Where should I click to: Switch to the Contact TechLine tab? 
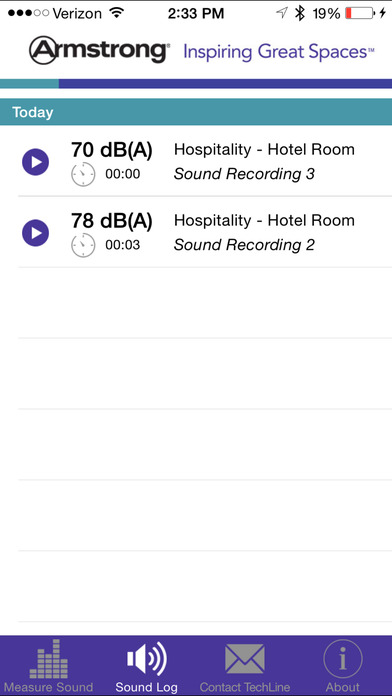pyautogui.click(x=245, y=665)
